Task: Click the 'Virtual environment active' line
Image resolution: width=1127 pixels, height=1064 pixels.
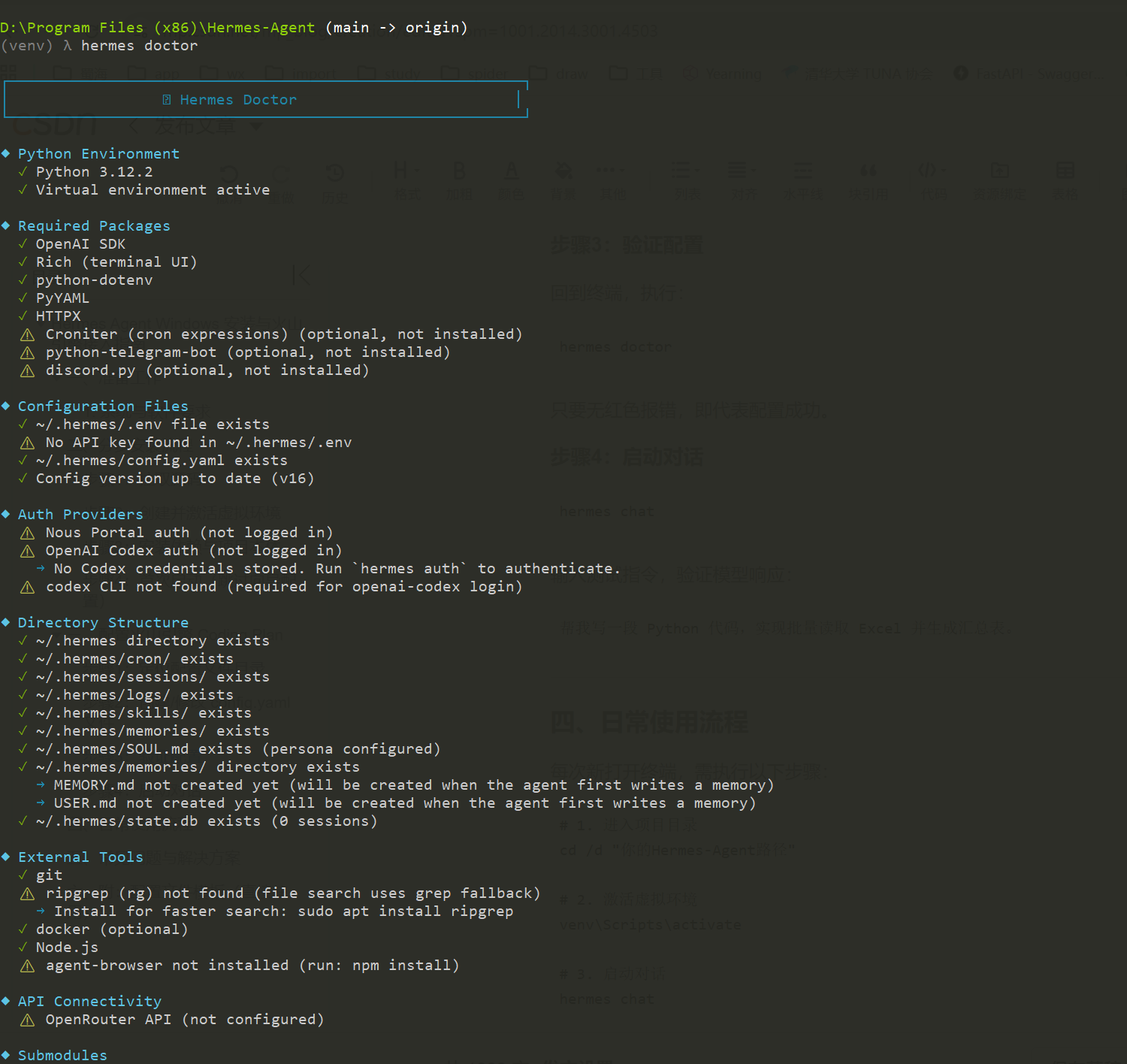Action: tap(153, 190)
